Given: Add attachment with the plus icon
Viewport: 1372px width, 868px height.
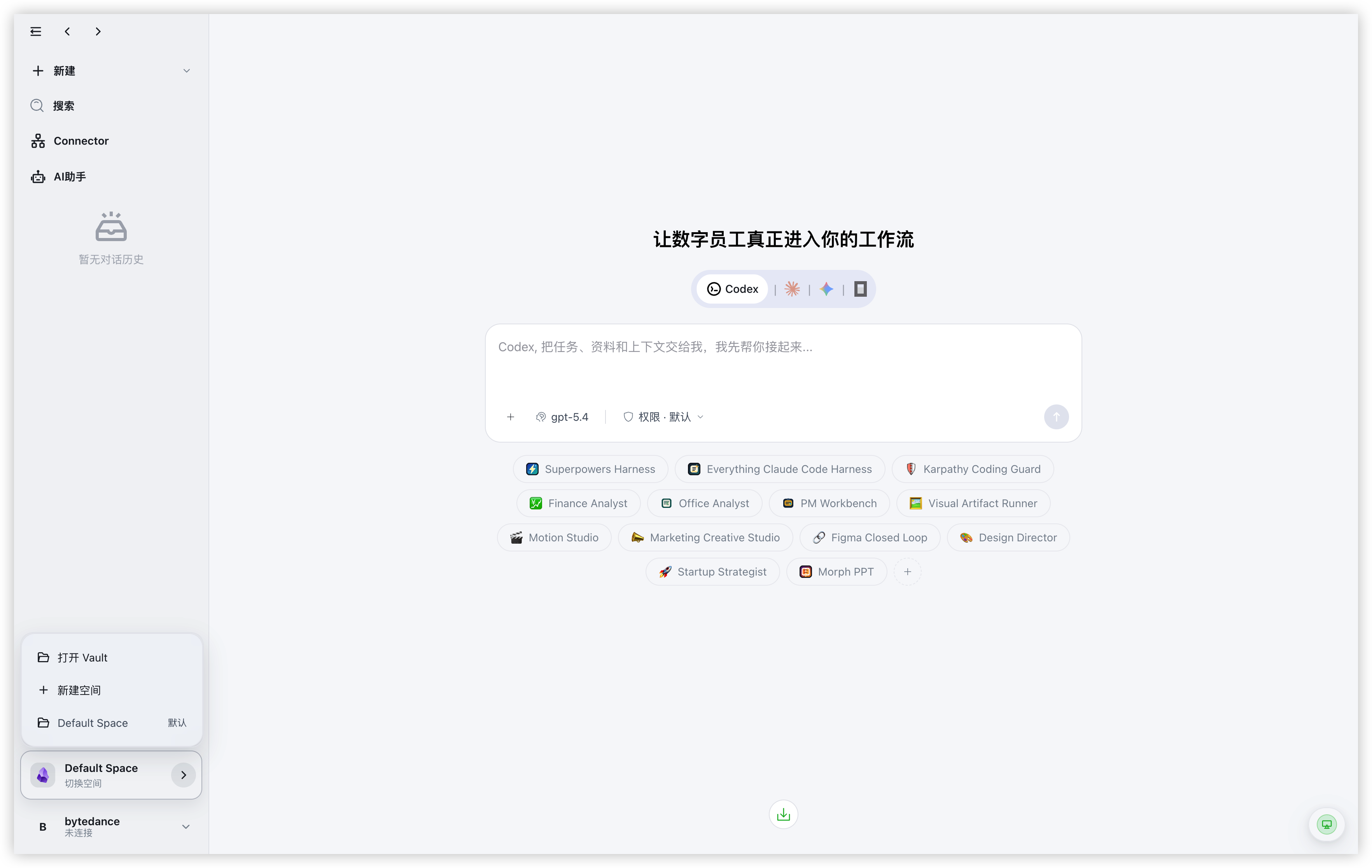Looking at the screenshot, I should [x=511, y=417].
